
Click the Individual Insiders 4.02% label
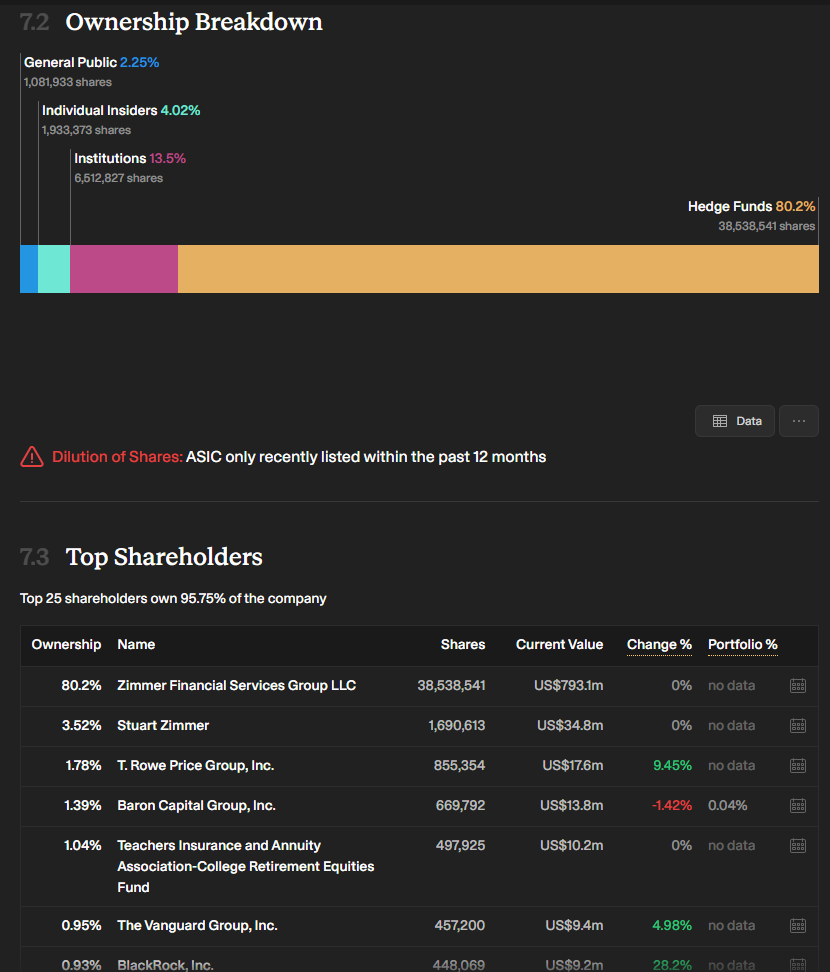tap(121, 110)
